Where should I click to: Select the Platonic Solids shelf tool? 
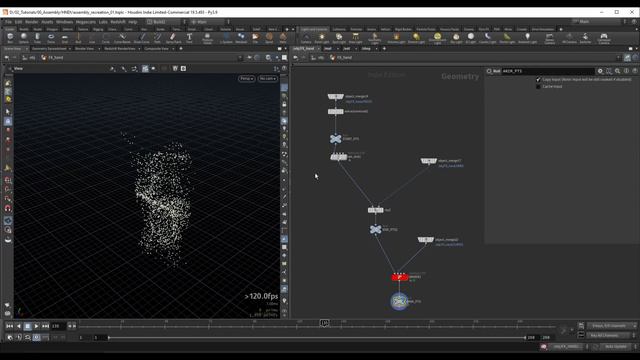coord(207,38)
